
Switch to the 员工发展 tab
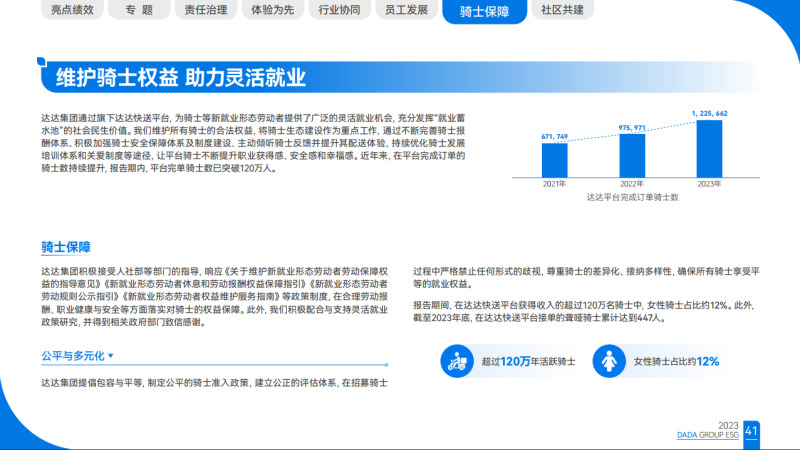coord(406,10)
